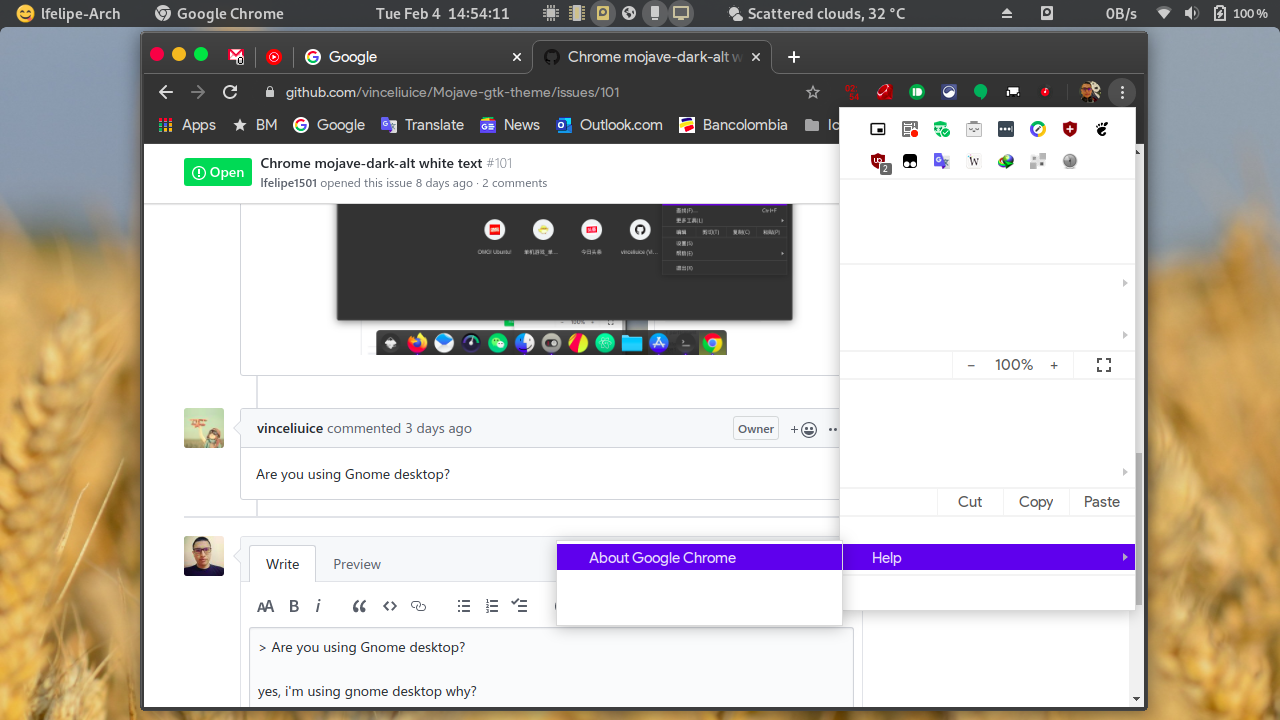The image size is (1280, 720).
Task: Open the Google Translate extension icon
Action: tap(941, 161)
